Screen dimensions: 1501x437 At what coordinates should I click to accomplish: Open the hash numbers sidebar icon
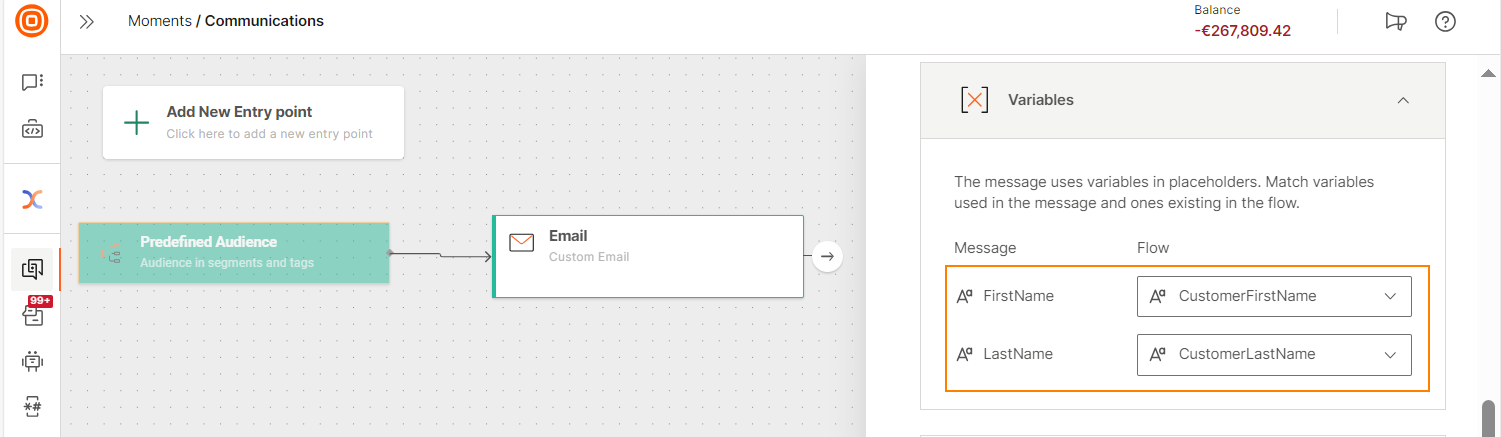(32, 406)
